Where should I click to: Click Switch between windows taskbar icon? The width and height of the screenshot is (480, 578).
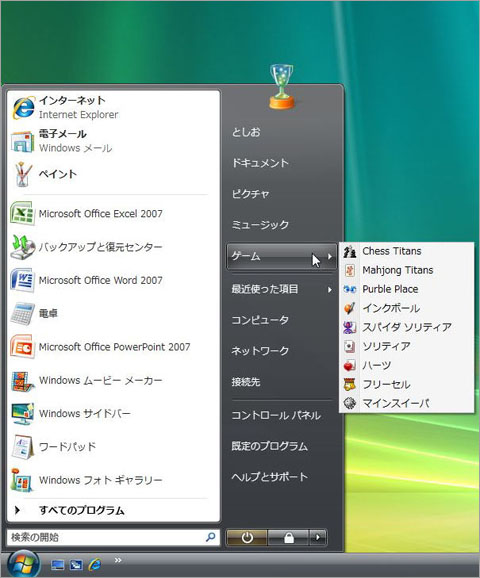[x=76, y=565]
